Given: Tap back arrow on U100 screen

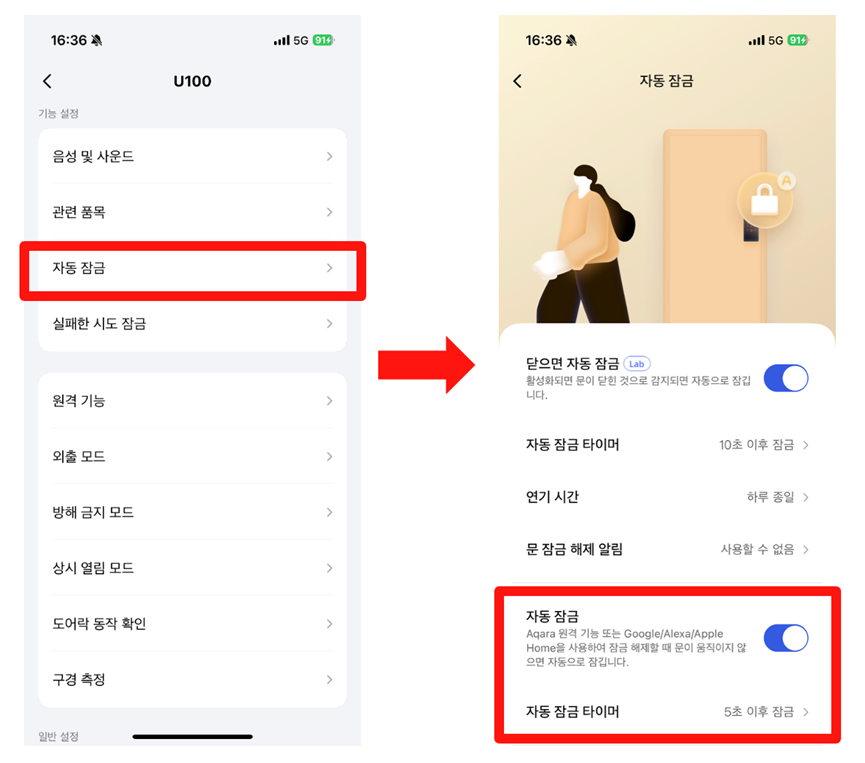Looking at the screenshot, I should tap(47, 81).
